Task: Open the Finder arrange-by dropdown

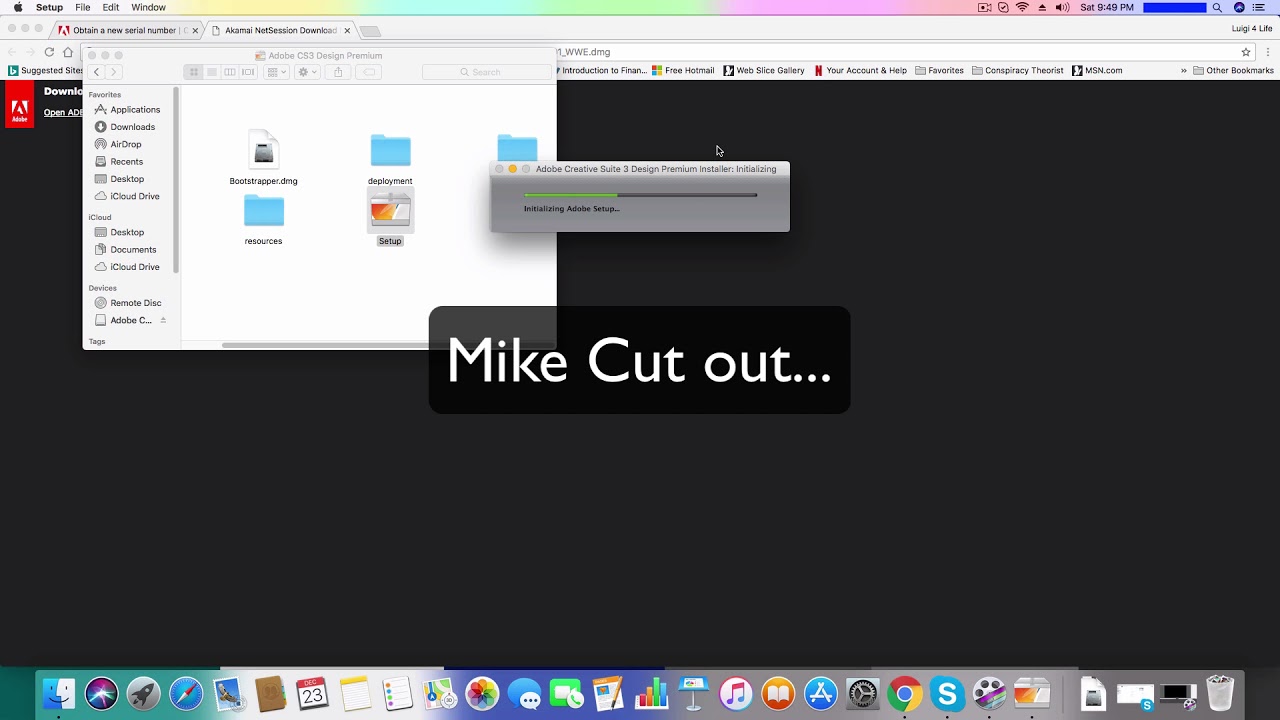Action: tap(276, 72)
